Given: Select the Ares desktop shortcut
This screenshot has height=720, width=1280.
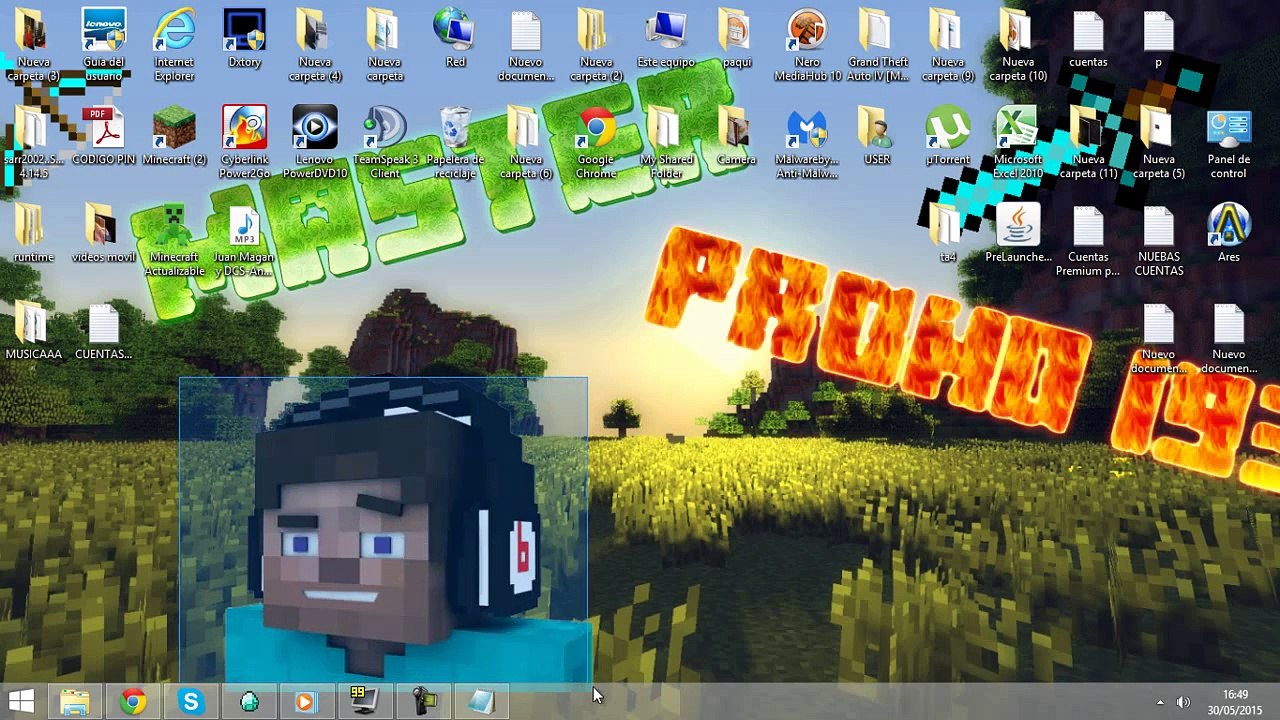Looking at the screenshot, I should (1229, 233).
